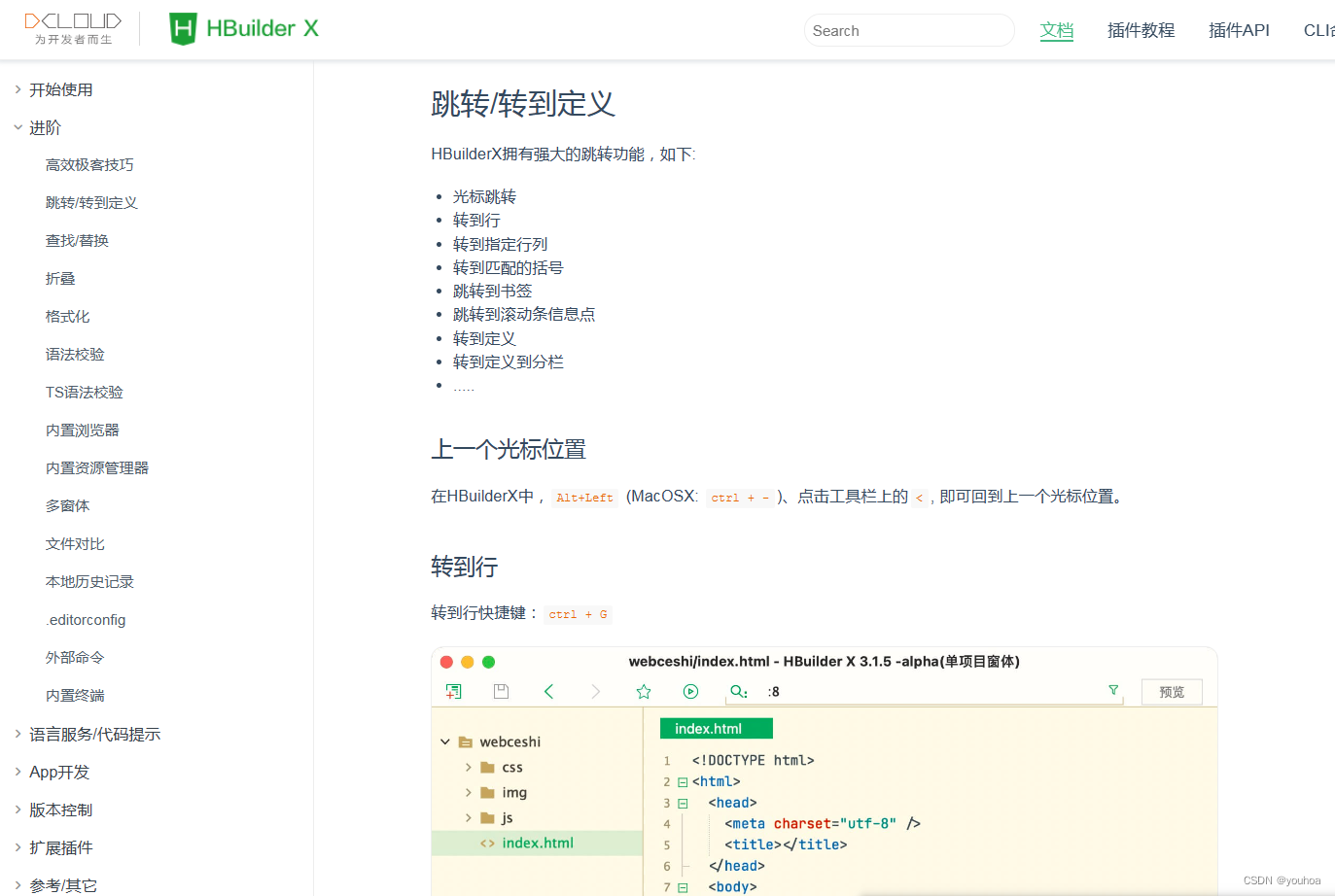Open .editorconfig sidebar page
Image resolution: width=1335 pixels, height=896 pixels.
[x=86, y=620]
